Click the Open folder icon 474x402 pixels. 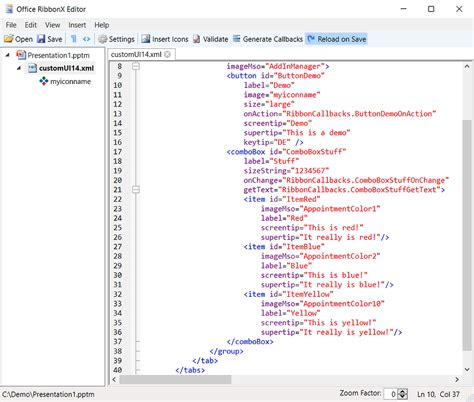[x=8, y=39]
